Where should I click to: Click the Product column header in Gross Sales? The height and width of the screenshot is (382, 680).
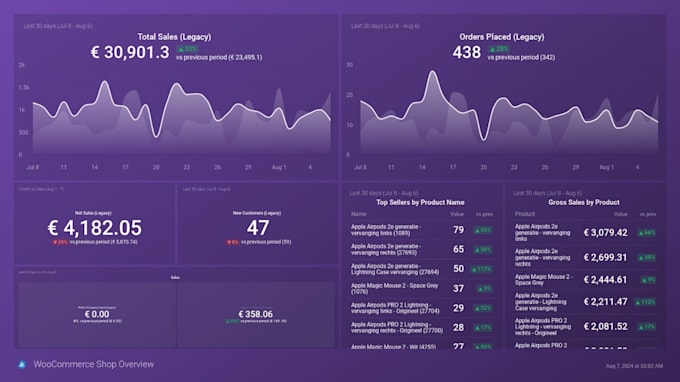pos(525,214)
